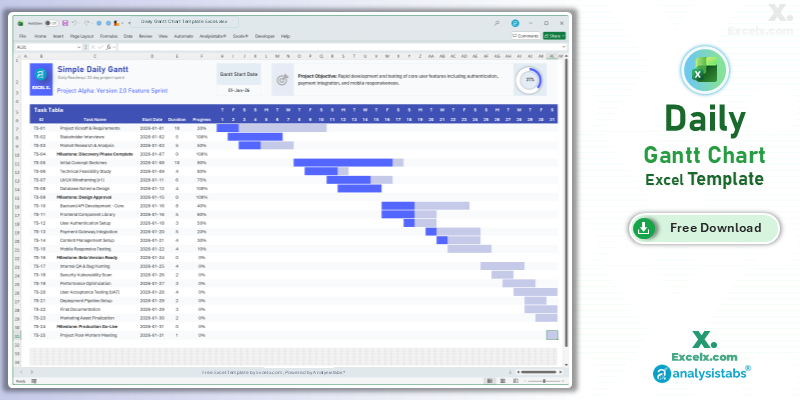Switch to the Formulas ribbon tab
The image size is (800, 400).
pyautogui.click(x=109, y=35)
